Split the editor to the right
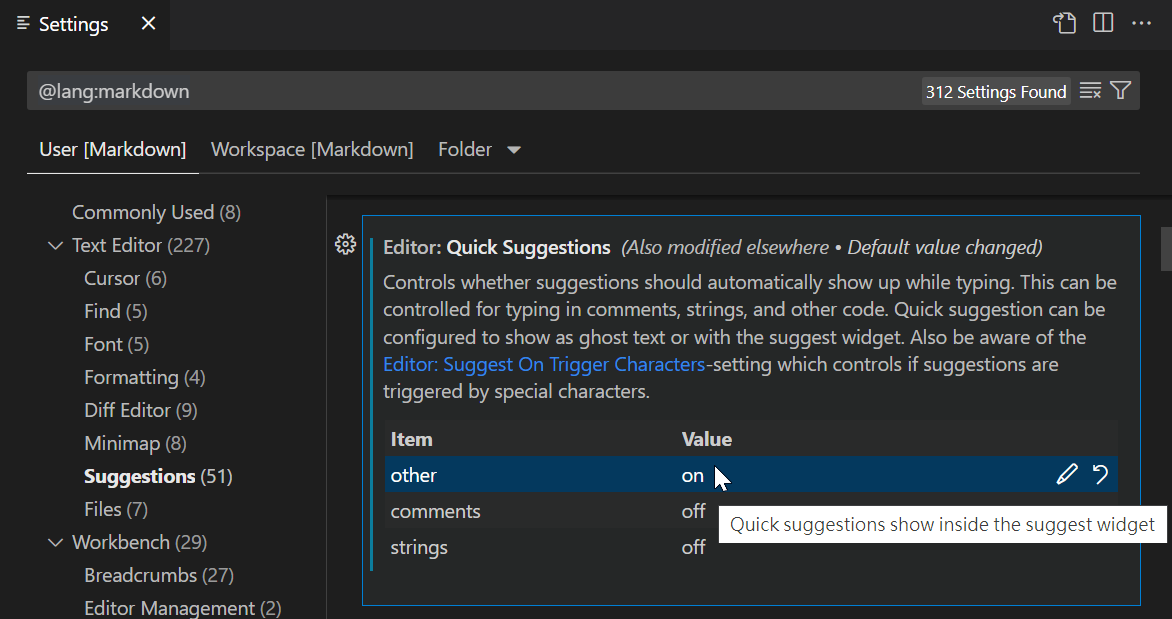 (1103, 23)
